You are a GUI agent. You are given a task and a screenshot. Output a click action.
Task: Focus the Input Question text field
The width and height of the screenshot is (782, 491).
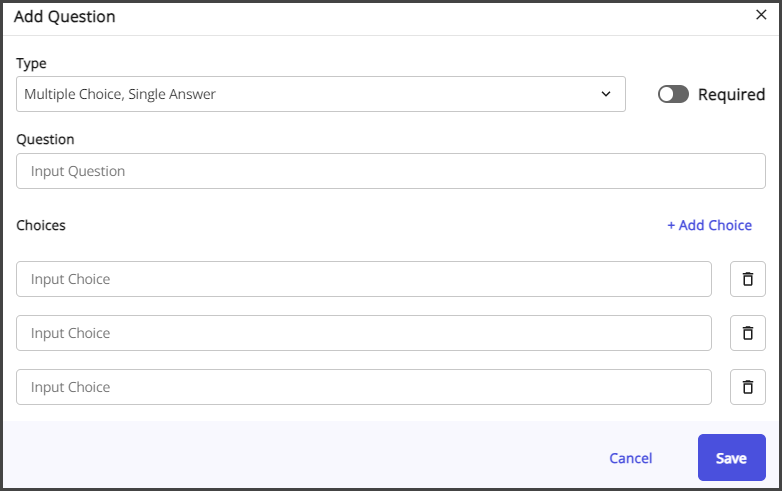pos(391,171)
